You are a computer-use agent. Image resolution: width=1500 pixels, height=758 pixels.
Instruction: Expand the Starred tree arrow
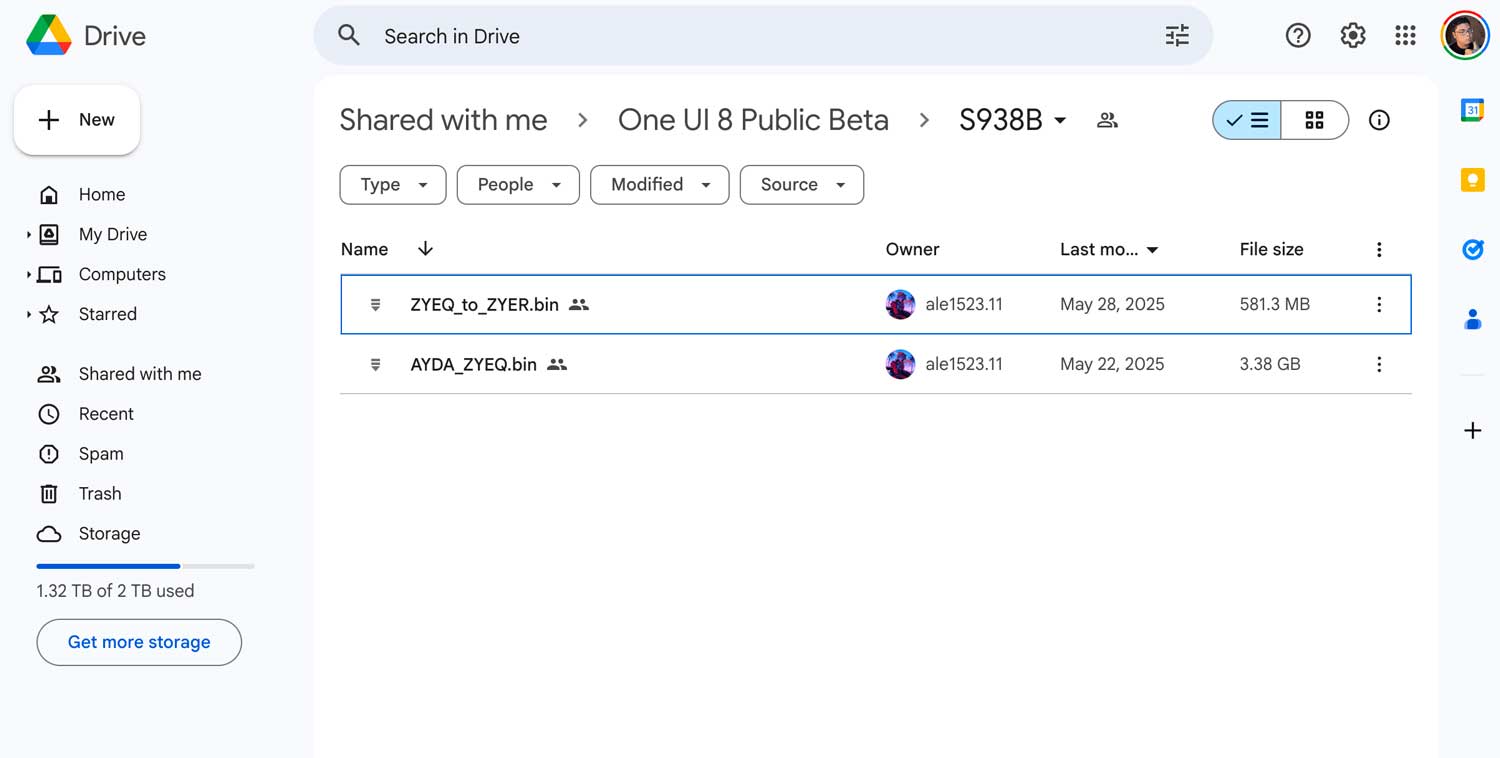click(x=28, y=315)
